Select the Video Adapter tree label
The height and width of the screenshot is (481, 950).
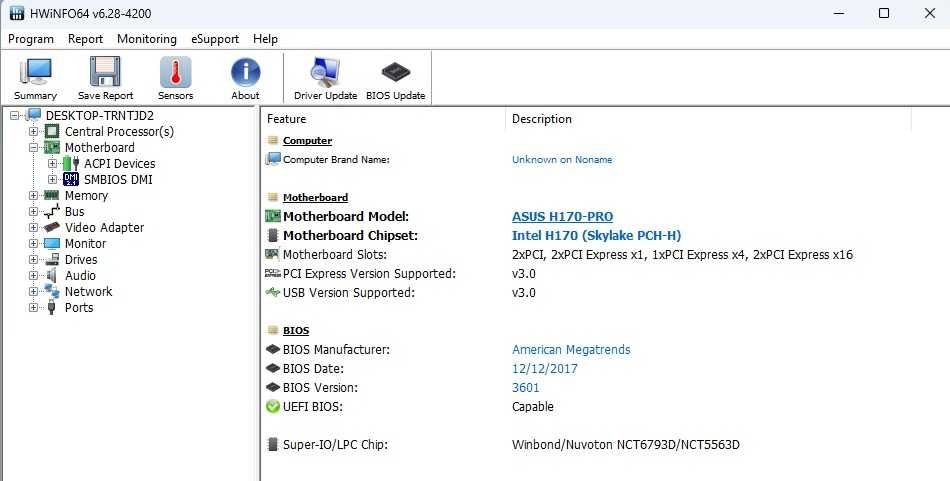tap(104, 228)
